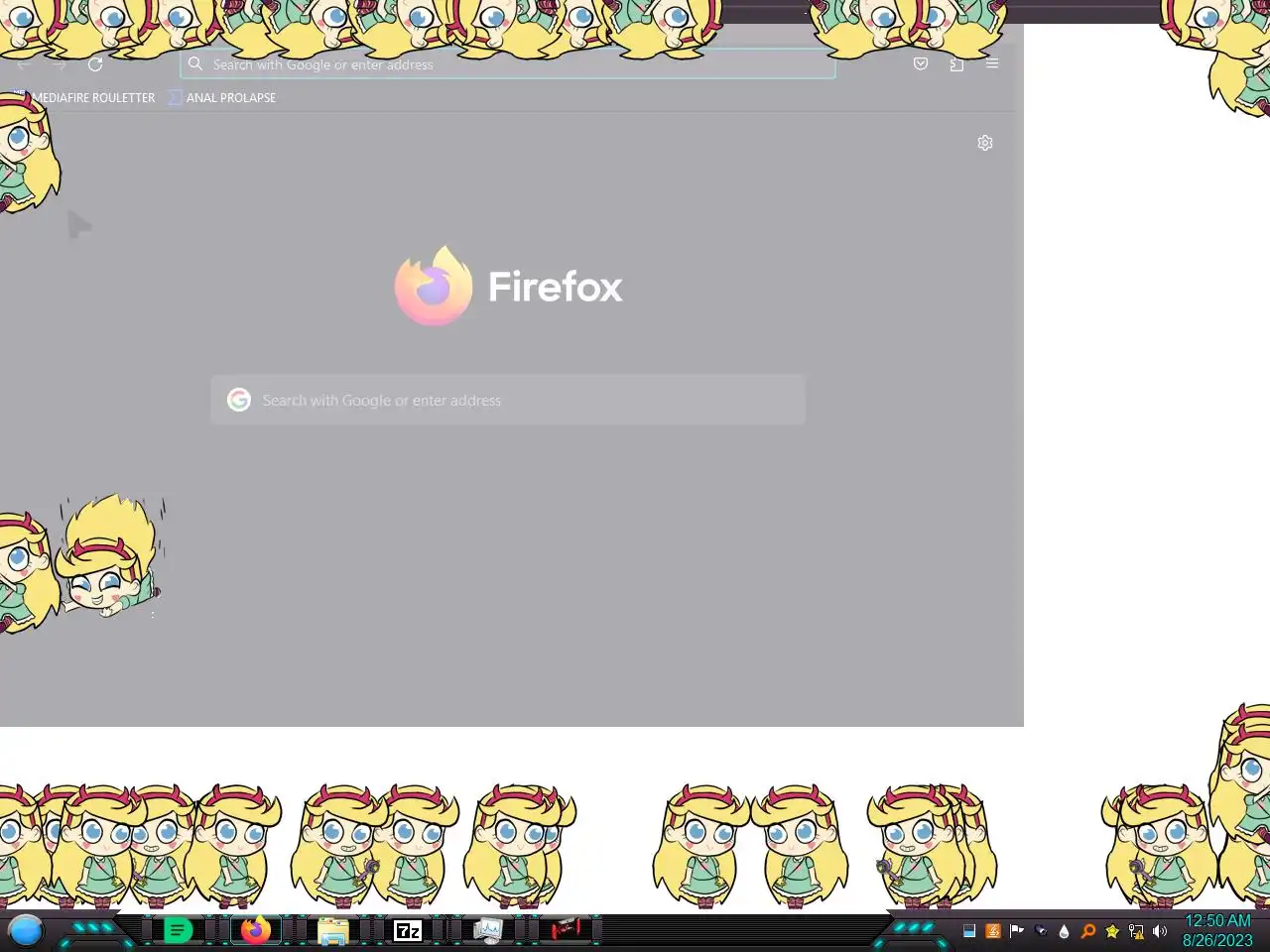1270x952 pixels.
Task: Open File Explorer from the taskbar
Action: (332, 931)
